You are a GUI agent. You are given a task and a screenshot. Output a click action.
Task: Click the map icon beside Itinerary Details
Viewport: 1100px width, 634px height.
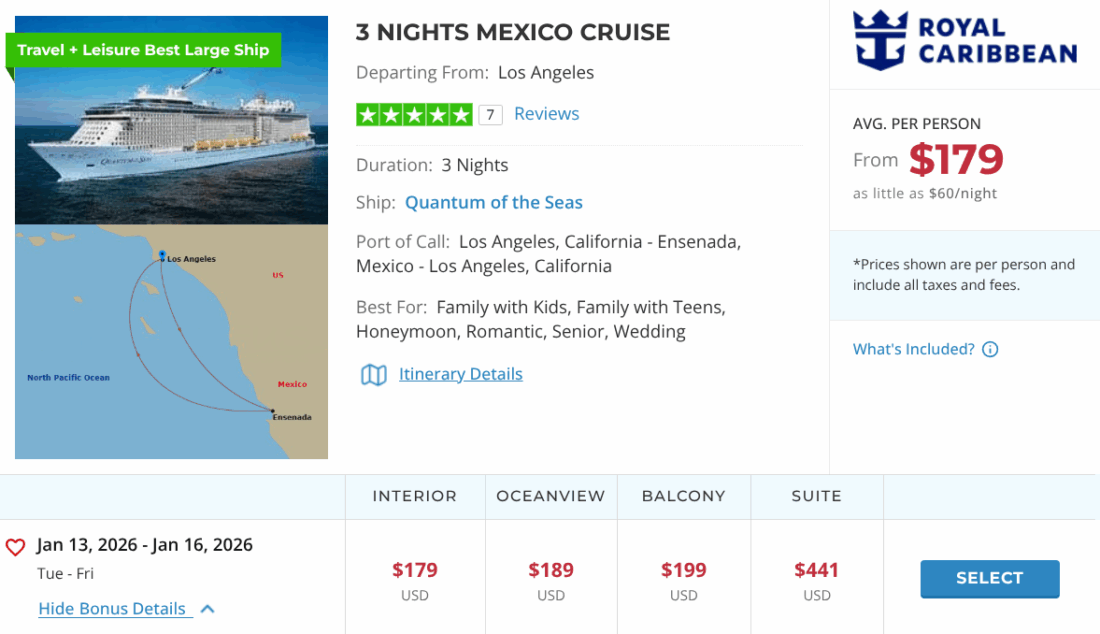click(373, 375)
